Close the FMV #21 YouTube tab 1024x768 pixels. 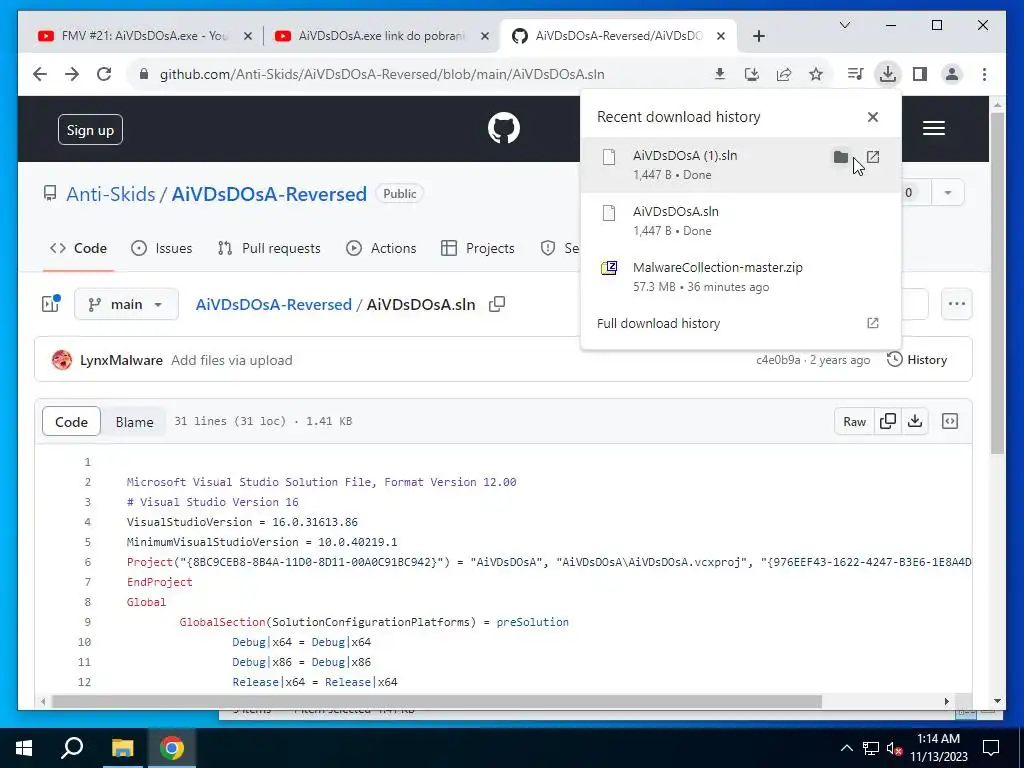(x=248, y=36)
